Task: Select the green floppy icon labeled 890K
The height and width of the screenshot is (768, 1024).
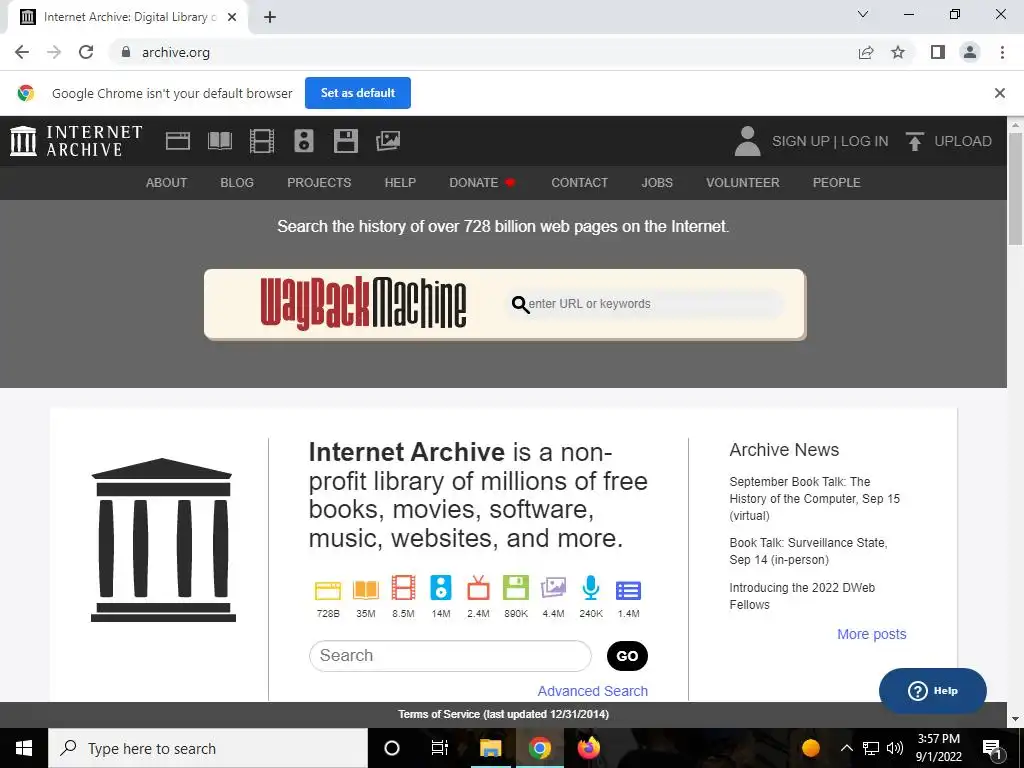Action: coord(516,588)
